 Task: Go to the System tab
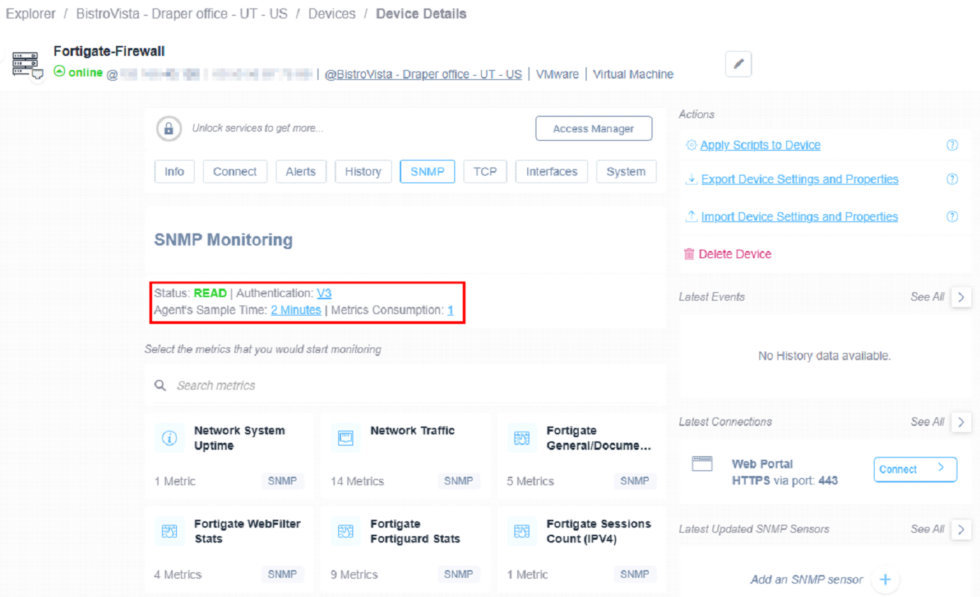pyautogui.click(x=626, y=171)
